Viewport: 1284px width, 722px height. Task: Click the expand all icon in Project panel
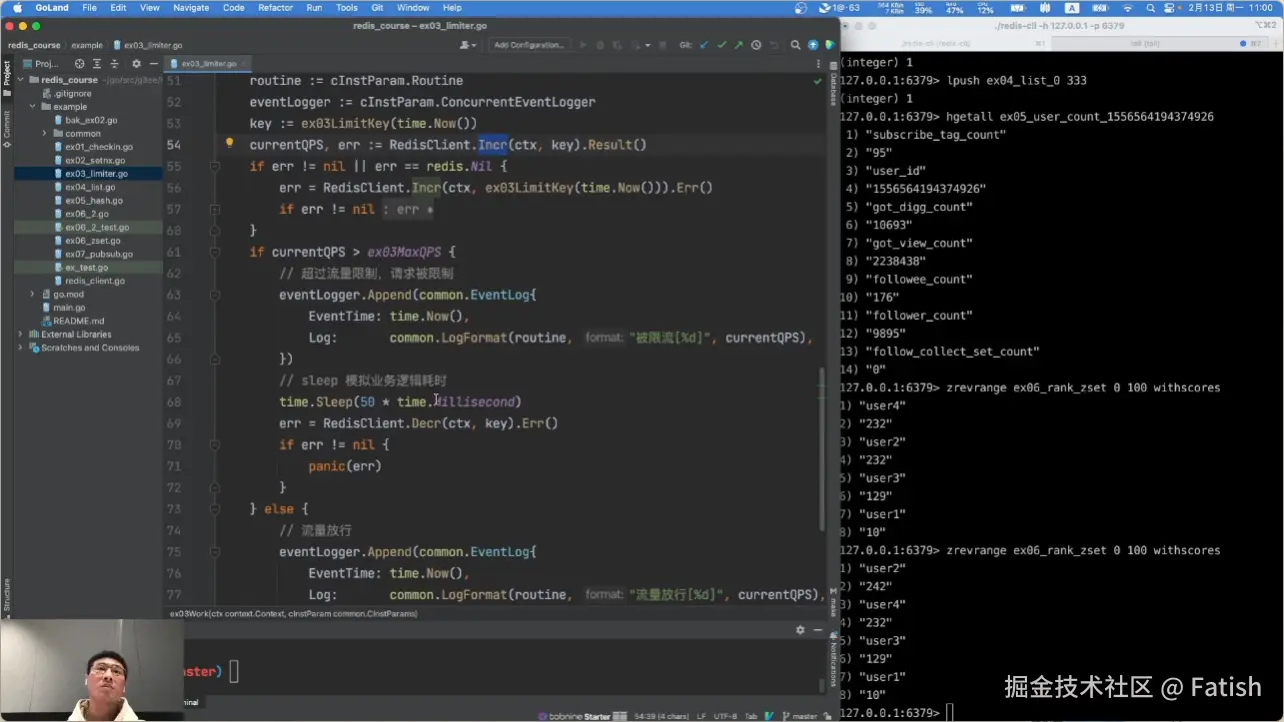(x=99, y=63)
